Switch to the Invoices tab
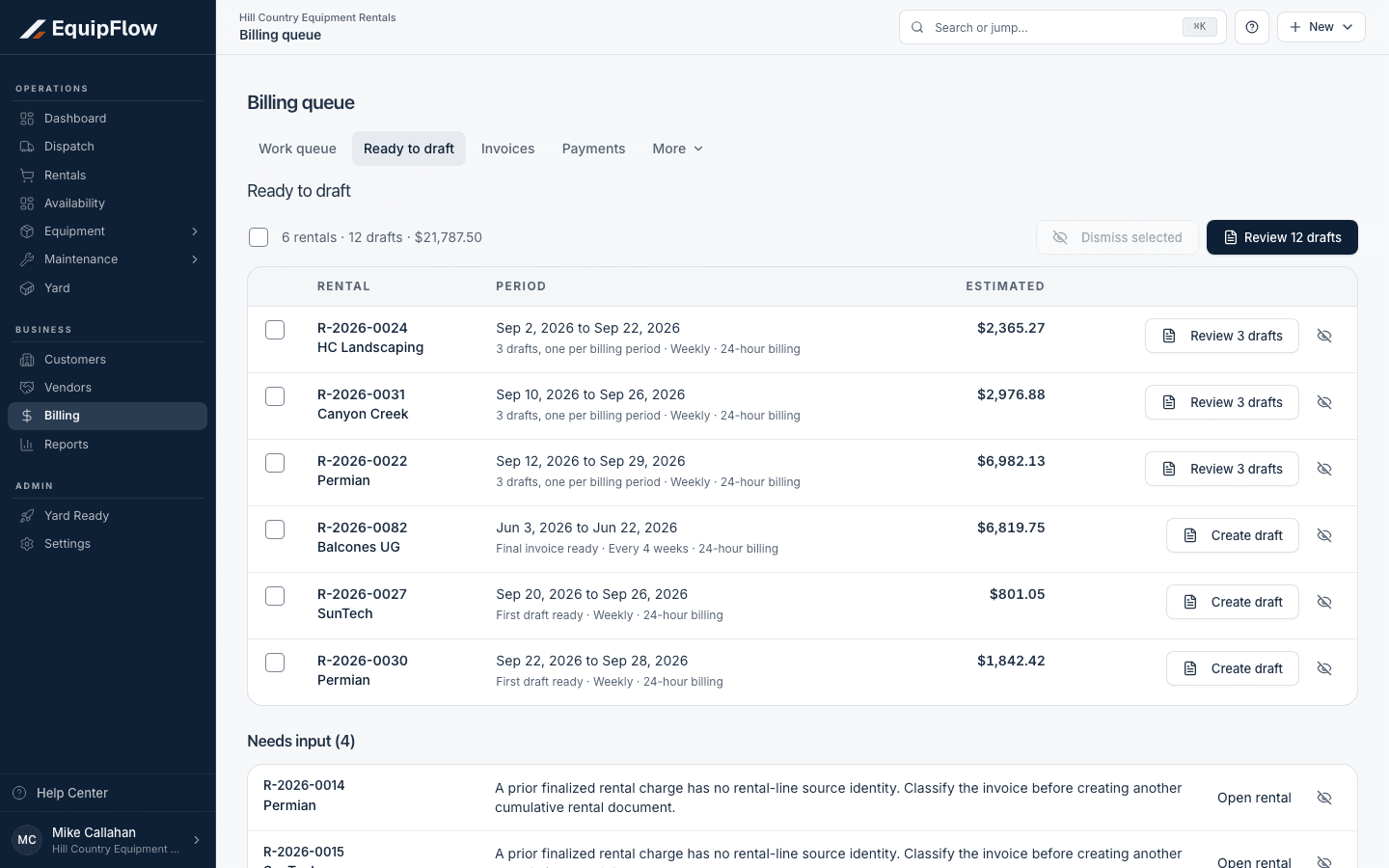Viewport: 1389px width, 868px height. coord(507,149)
